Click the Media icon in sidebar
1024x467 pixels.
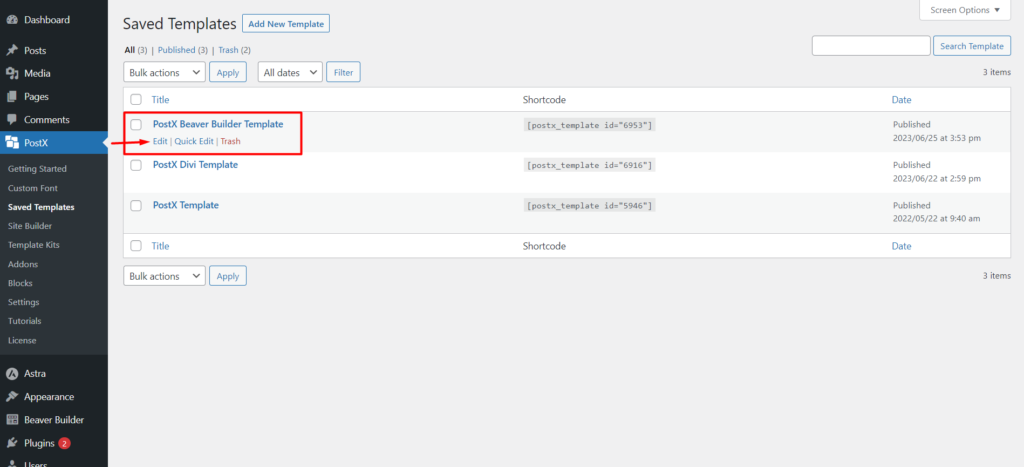[12, 73]
